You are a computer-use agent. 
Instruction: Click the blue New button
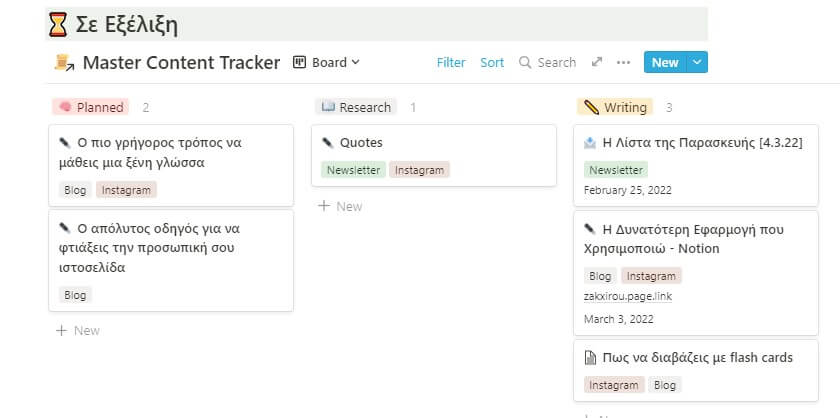[665, 62]
